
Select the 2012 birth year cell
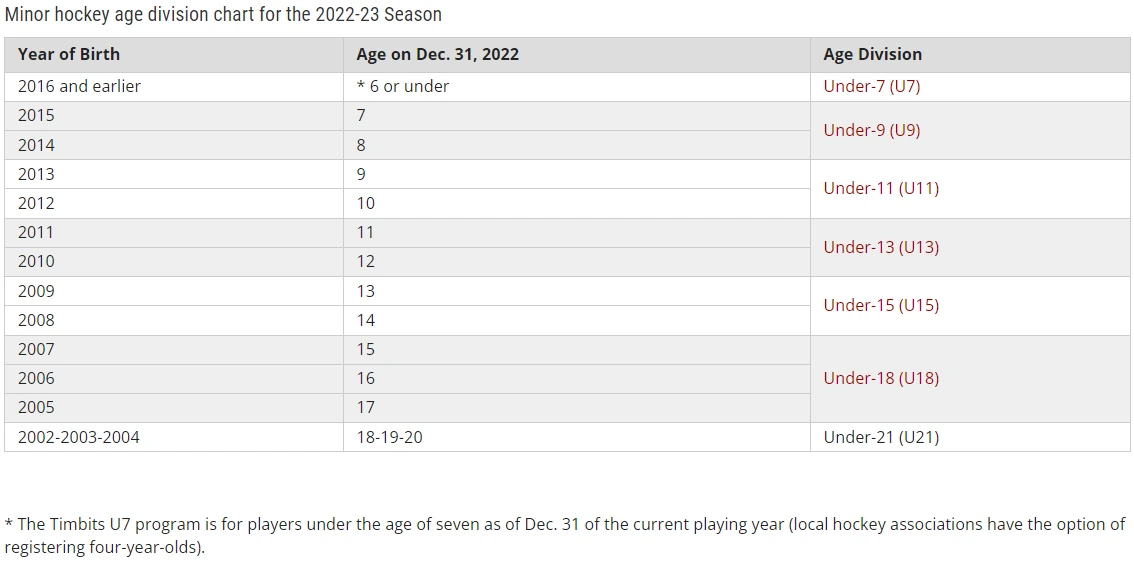click(174, 203)
